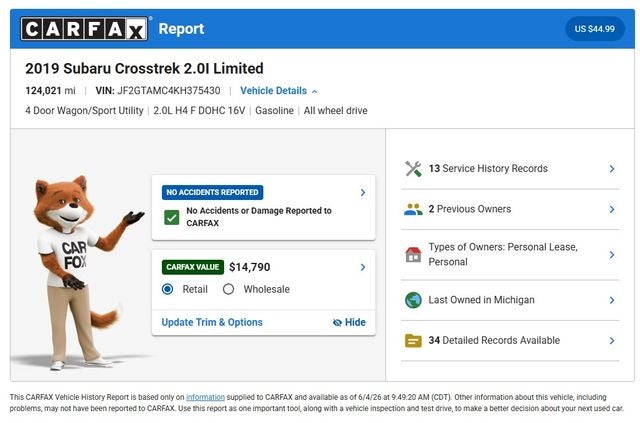The height and width of the screenshot is (423, 640).
Task: Hide the CARFAX value card
Action: (x=349, y=323)
